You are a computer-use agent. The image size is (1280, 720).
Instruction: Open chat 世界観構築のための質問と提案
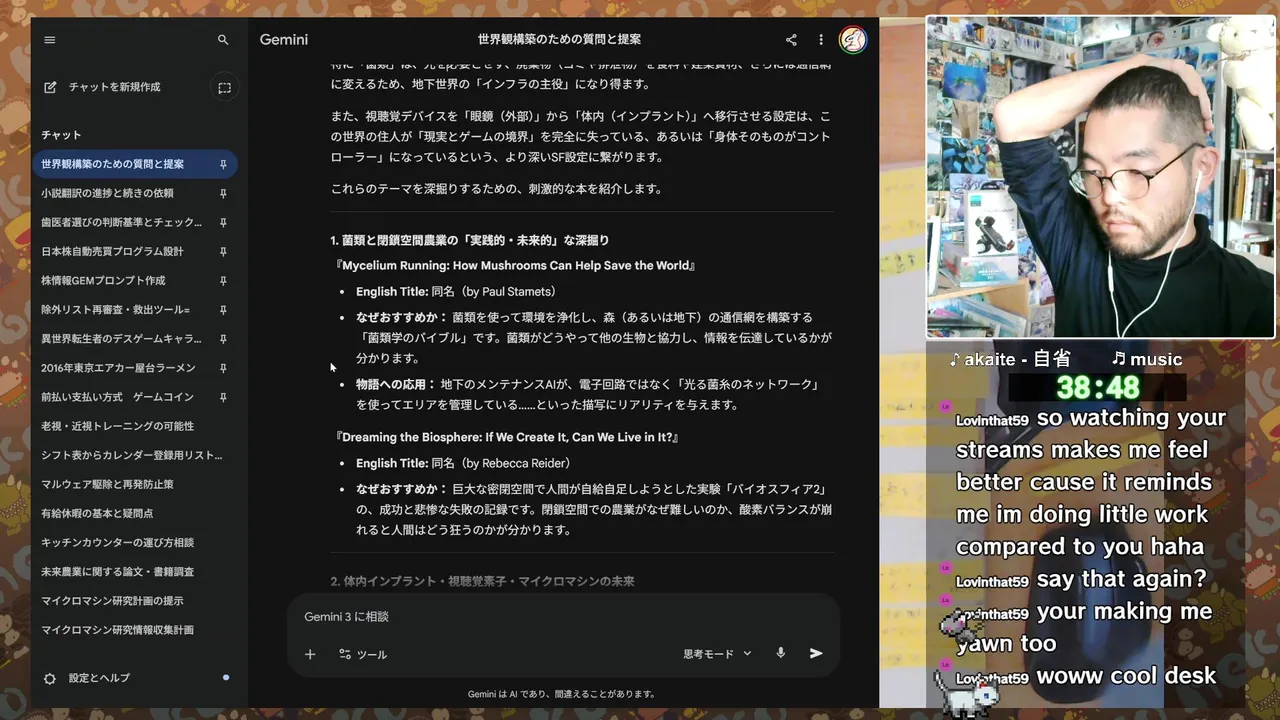point(135,164)
